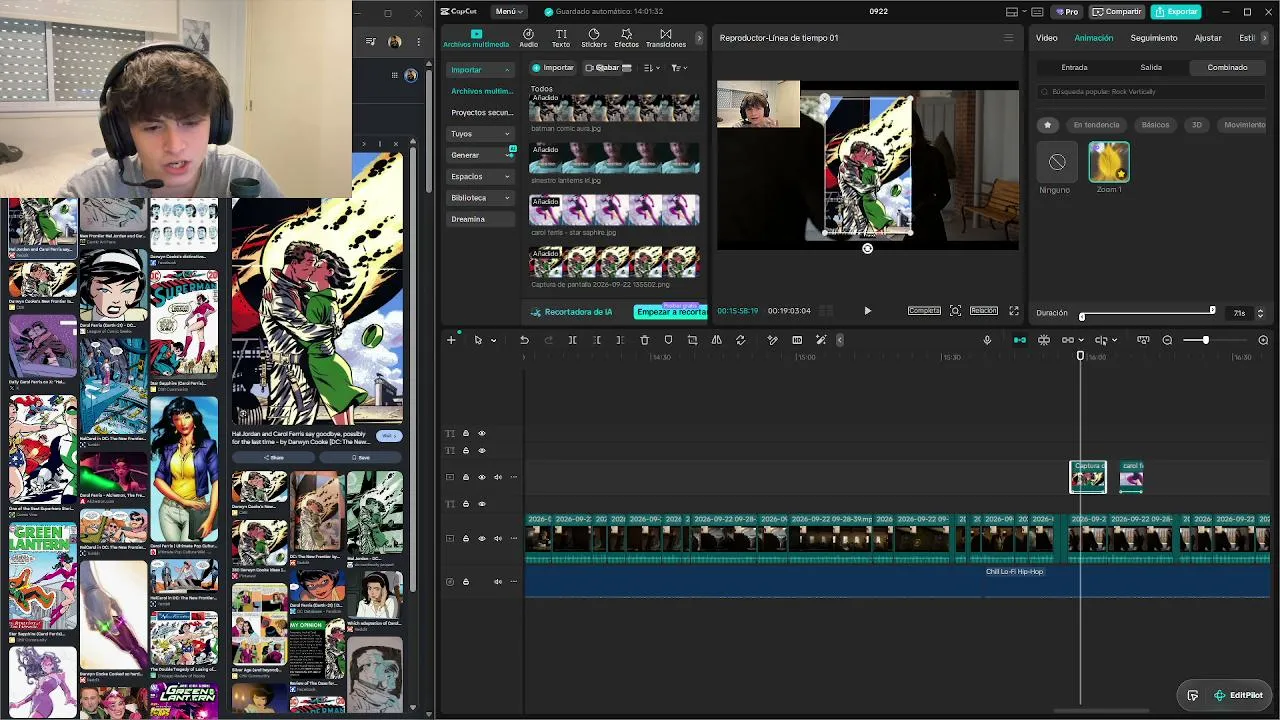Open the Menú dropdown

[x=509, y=12]
